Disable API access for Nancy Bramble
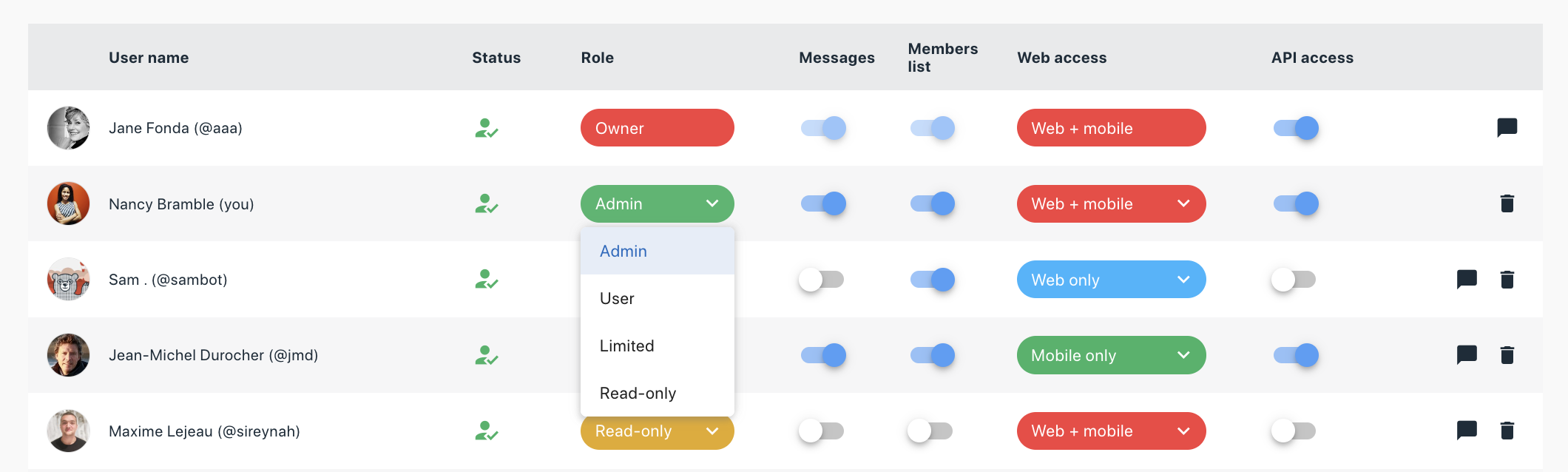 (1296, 203)
